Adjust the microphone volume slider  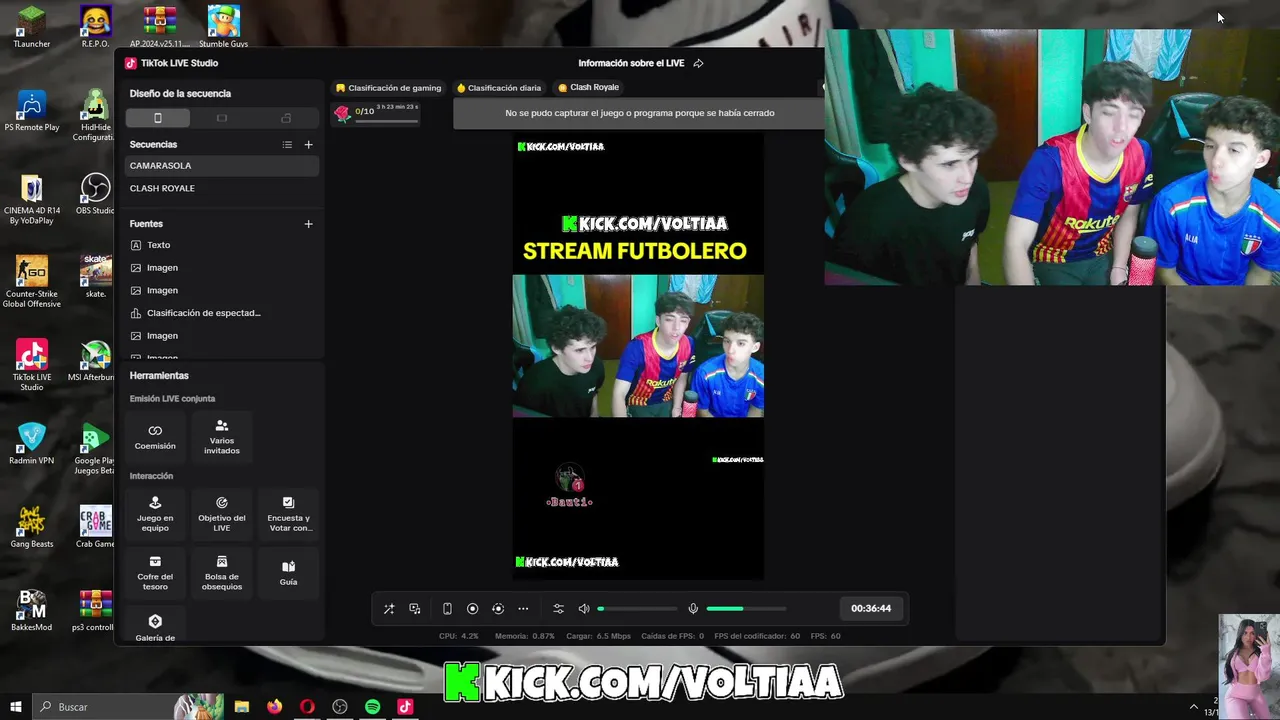[746, 609]
